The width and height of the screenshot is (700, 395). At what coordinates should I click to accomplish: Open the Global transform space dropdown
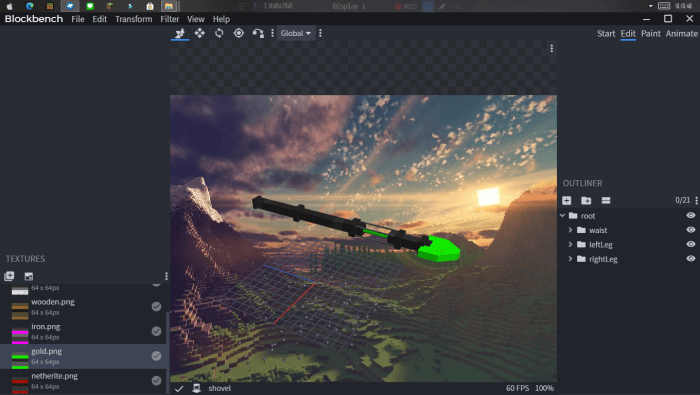(296, 33)
